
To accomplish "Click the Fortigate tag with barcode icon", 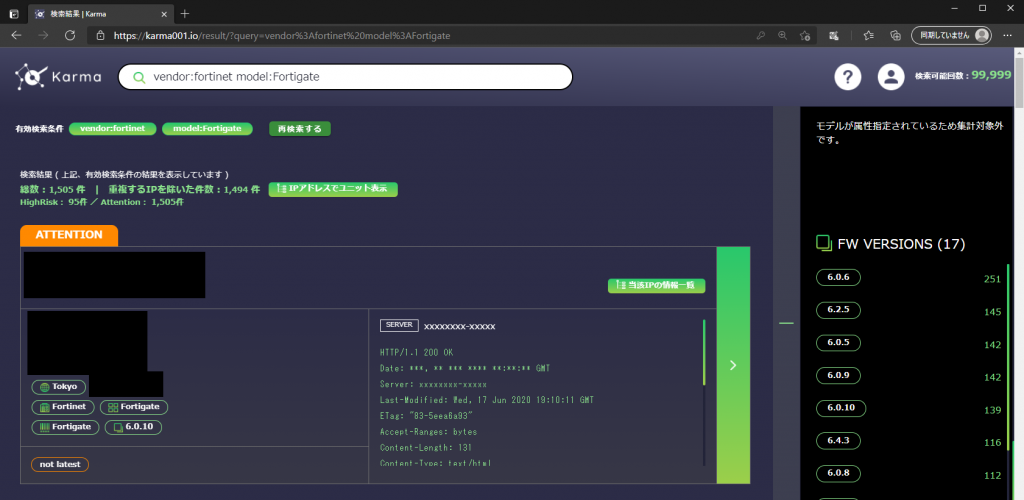I will [x=65, y=427].
